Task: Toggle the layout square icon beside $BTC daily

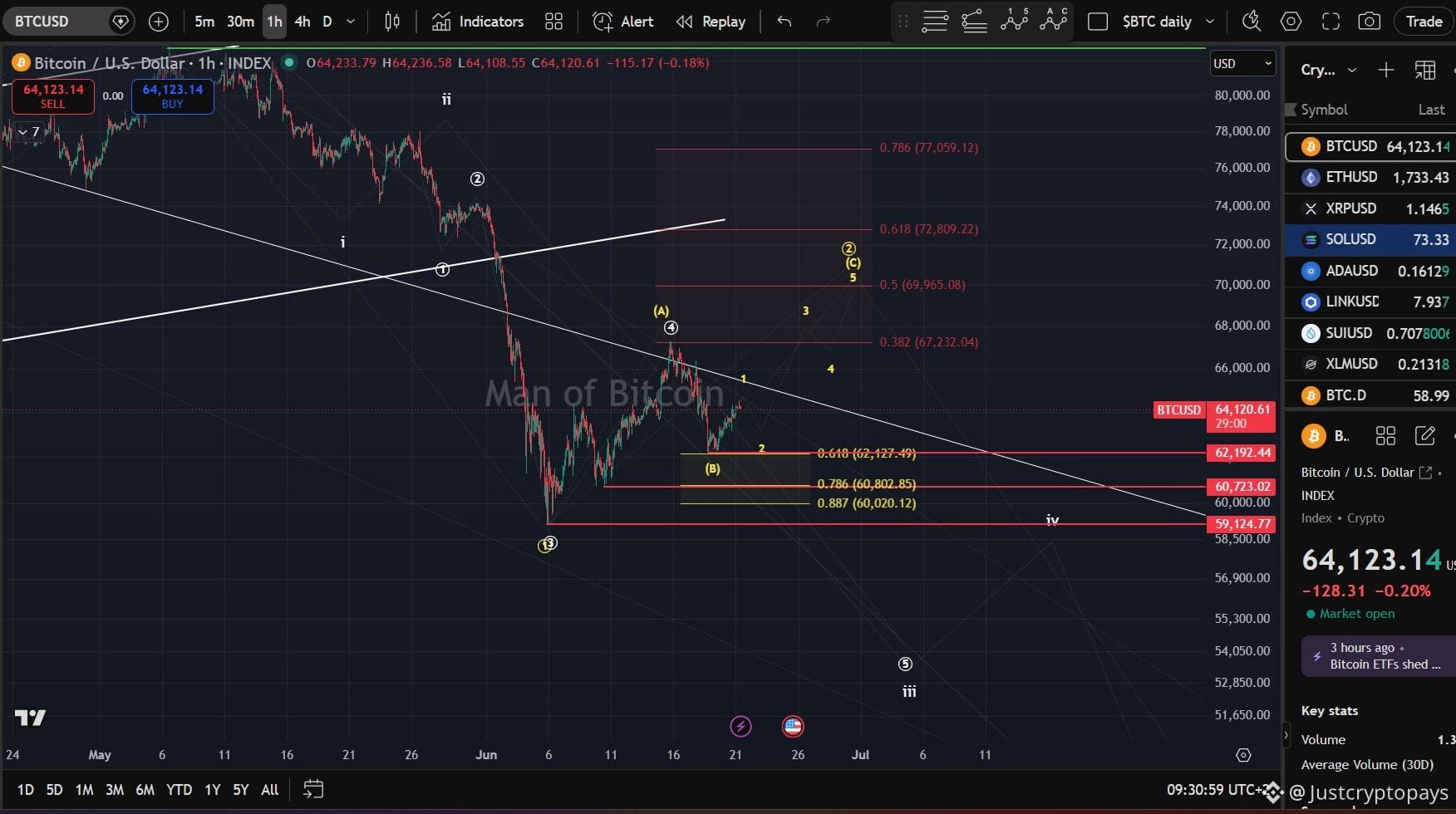Action: coord(1098,22)
